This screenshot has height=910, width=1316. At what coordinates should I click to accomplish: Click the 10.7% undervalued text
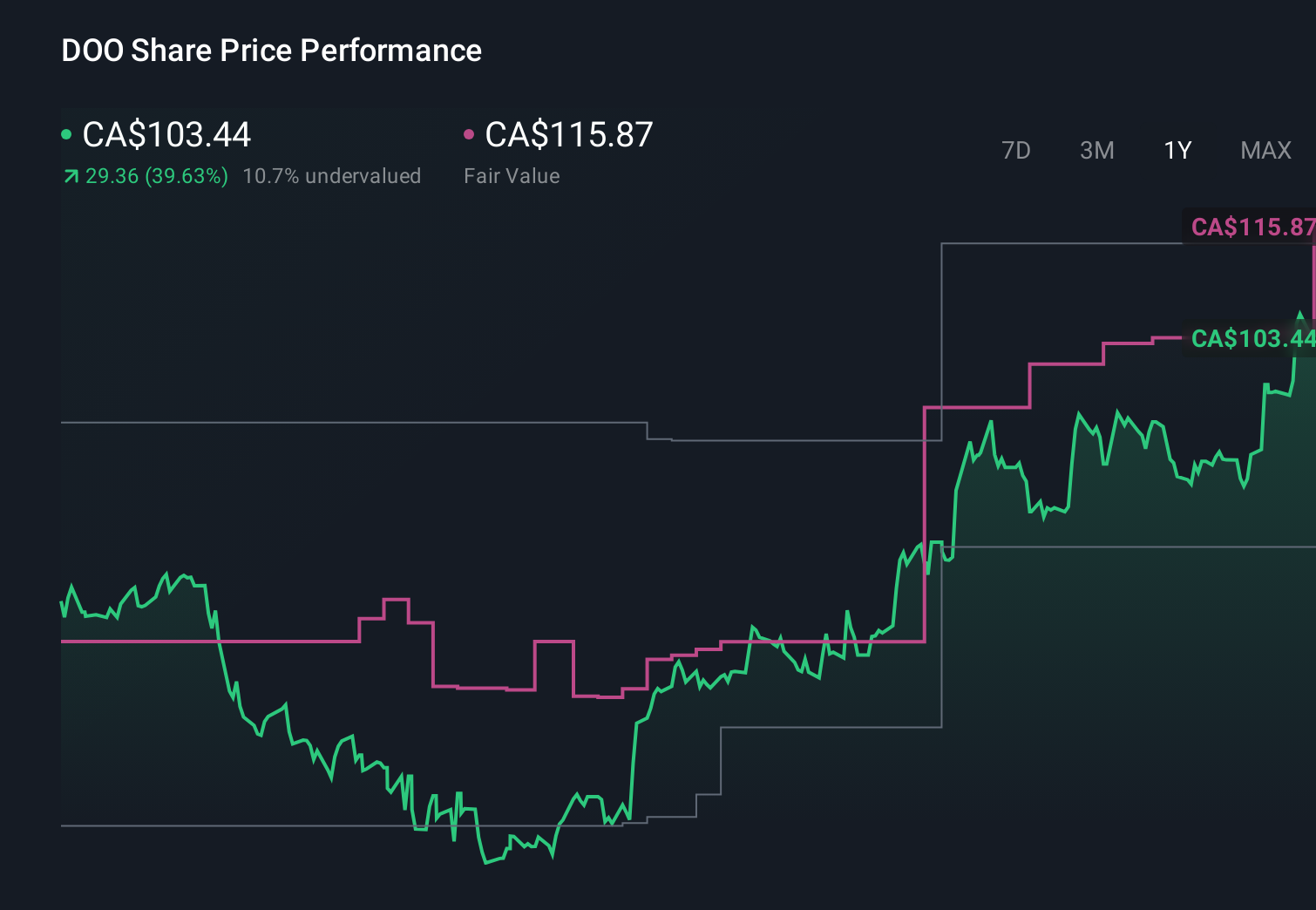pos(333,175)
